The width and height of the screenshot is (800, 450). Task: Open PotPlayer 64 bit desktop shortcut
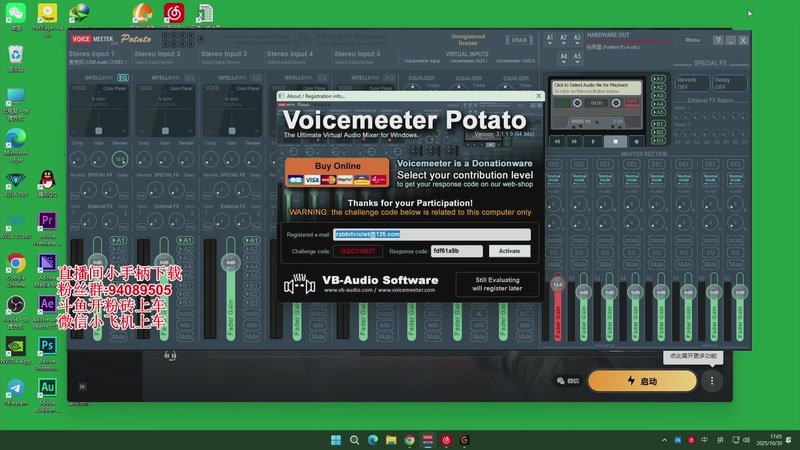point(47,19)
